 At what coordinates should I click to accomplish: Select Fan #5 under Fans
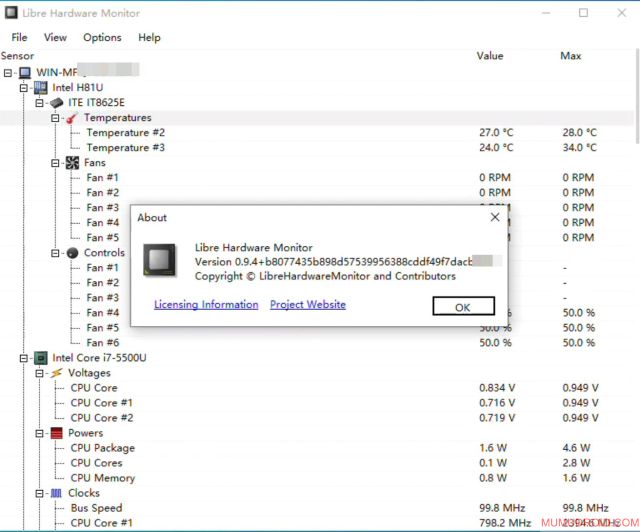pyautogui.click(x=103, y=238)
